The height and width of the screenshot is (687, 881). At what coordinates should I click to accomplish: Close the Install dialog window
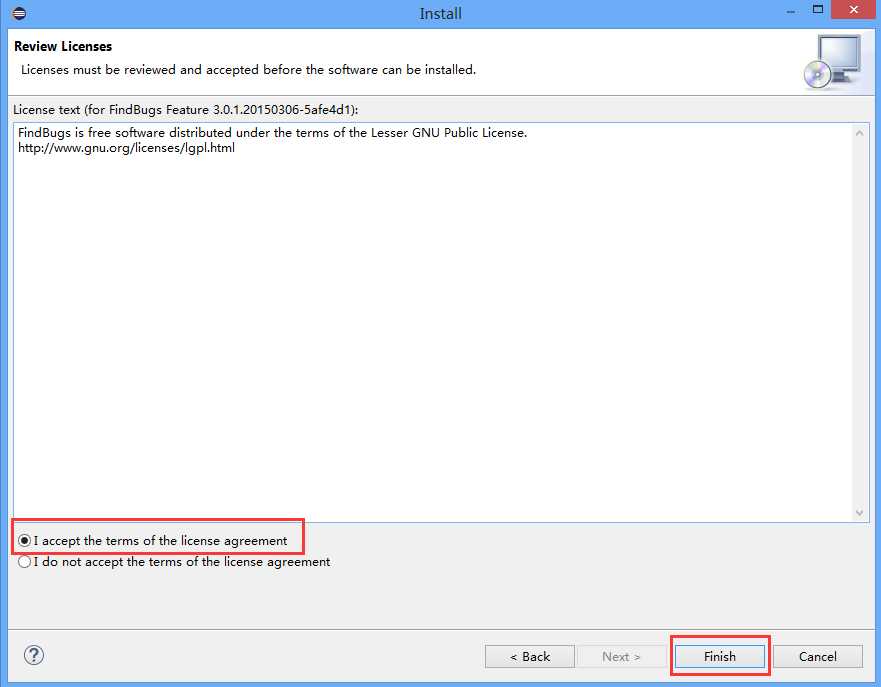pyautogui.click(x=854, y=10)
